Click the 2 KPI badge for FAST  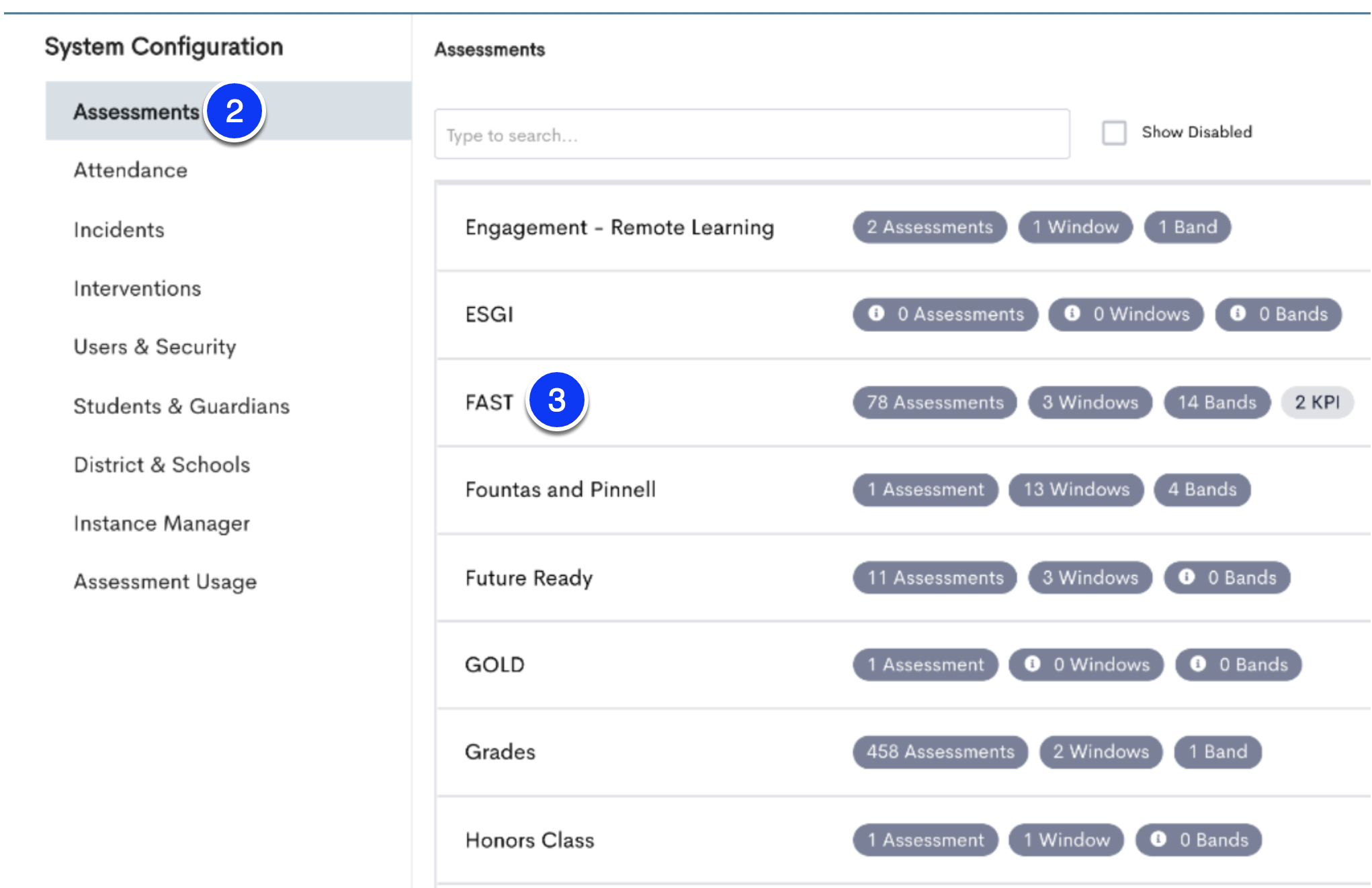pos(1317,402)
